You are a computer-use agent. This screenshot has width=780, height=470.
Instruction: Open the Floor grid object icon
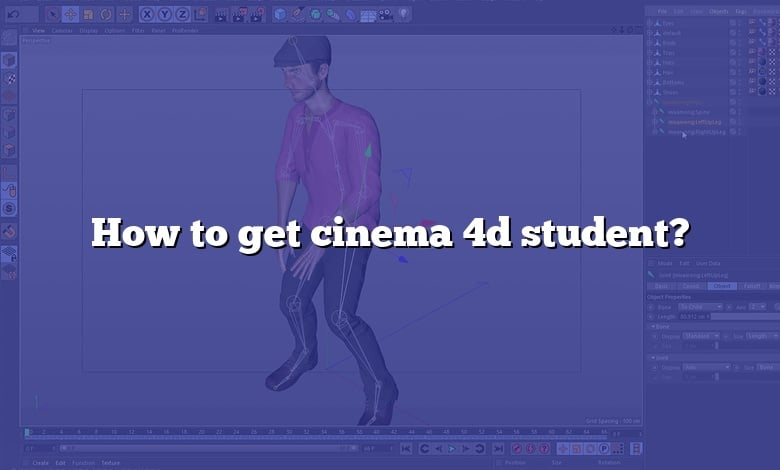(368, 15)
